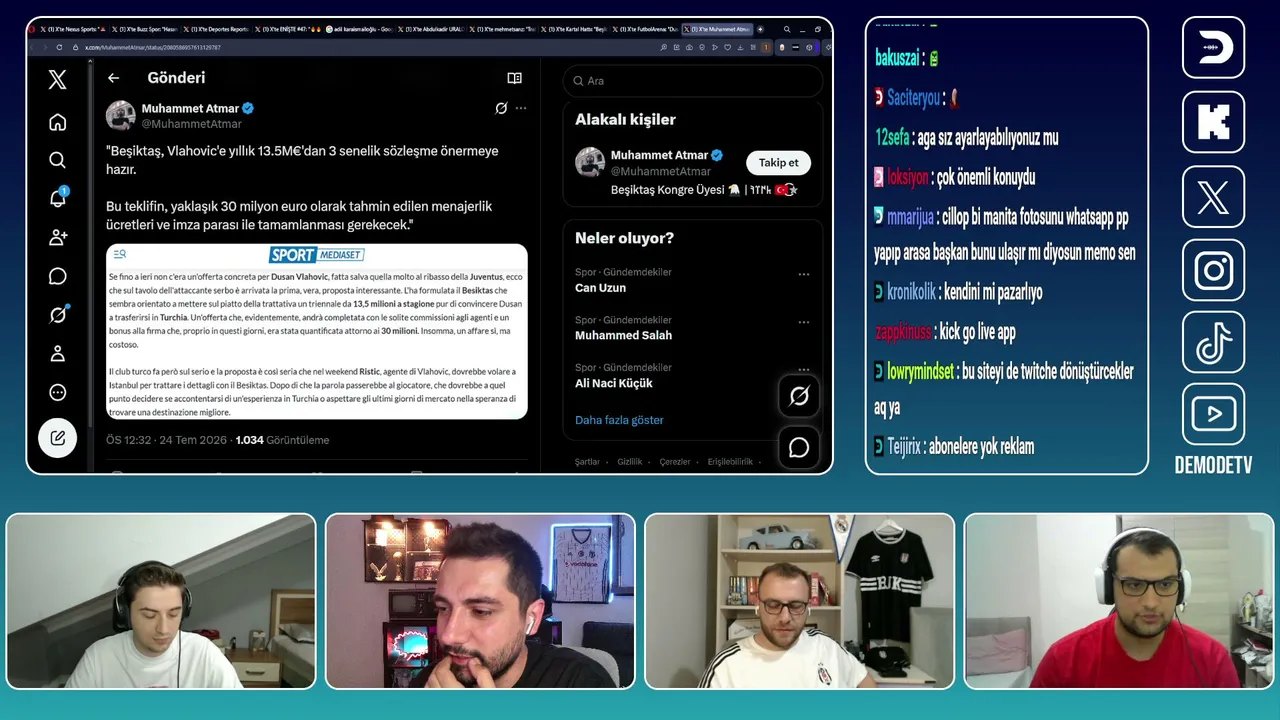Click the Grok icon on Muhammet Atmar's post

click(x=501, y=108)
